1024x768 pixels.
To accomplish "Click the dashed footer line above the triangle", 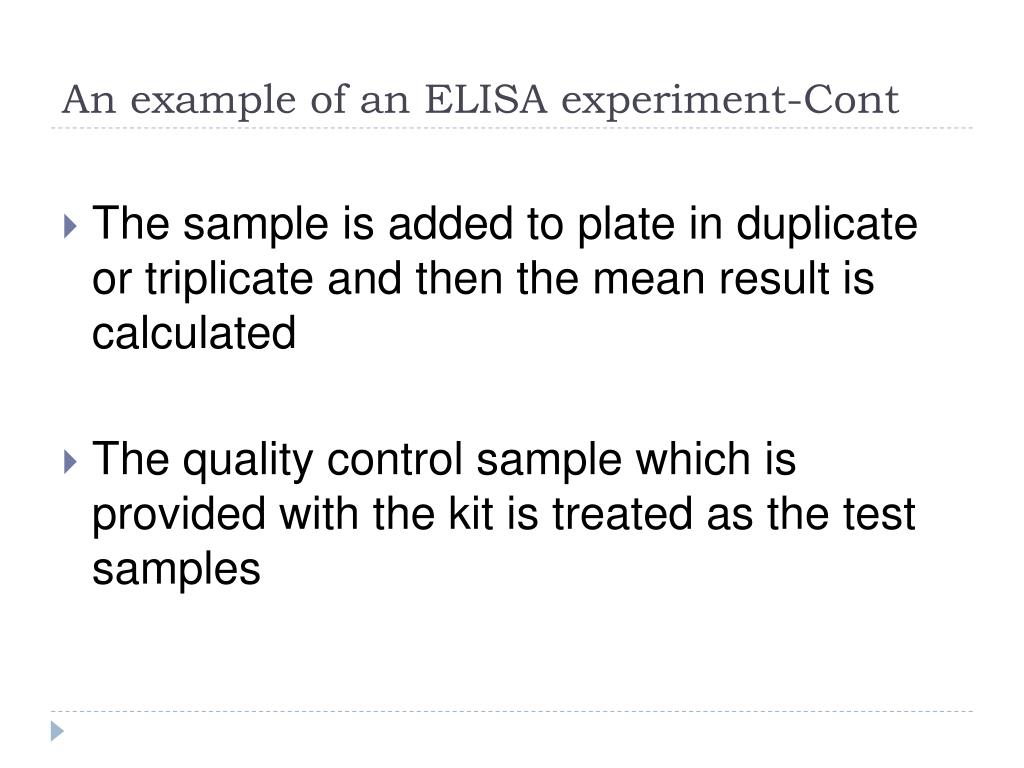I will tap(512, 711).
